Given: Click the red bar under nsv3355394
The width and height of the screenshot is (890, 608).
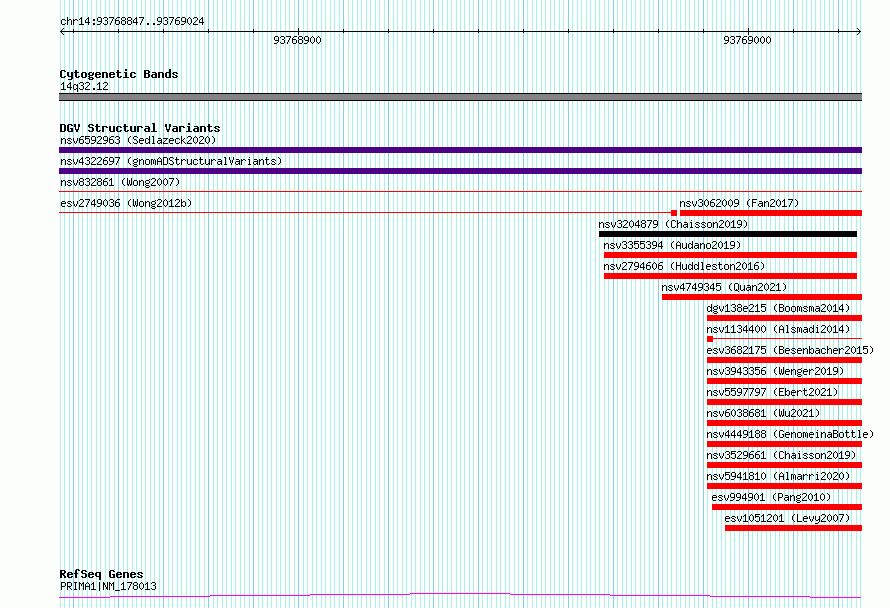Looking at the screenshot, I should coord(731,255).
